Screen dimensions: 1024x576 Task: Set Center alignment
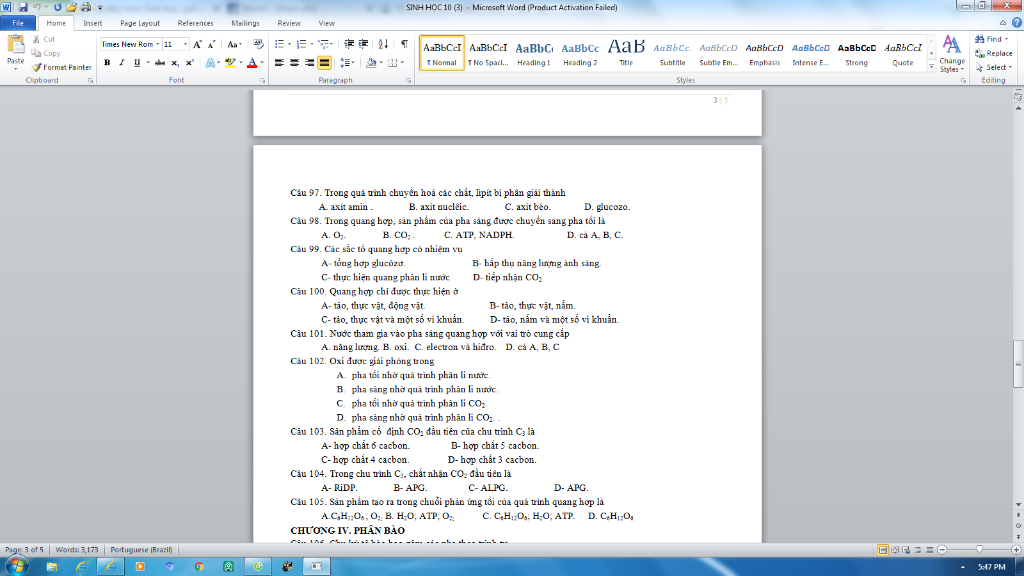coord(295,63)
